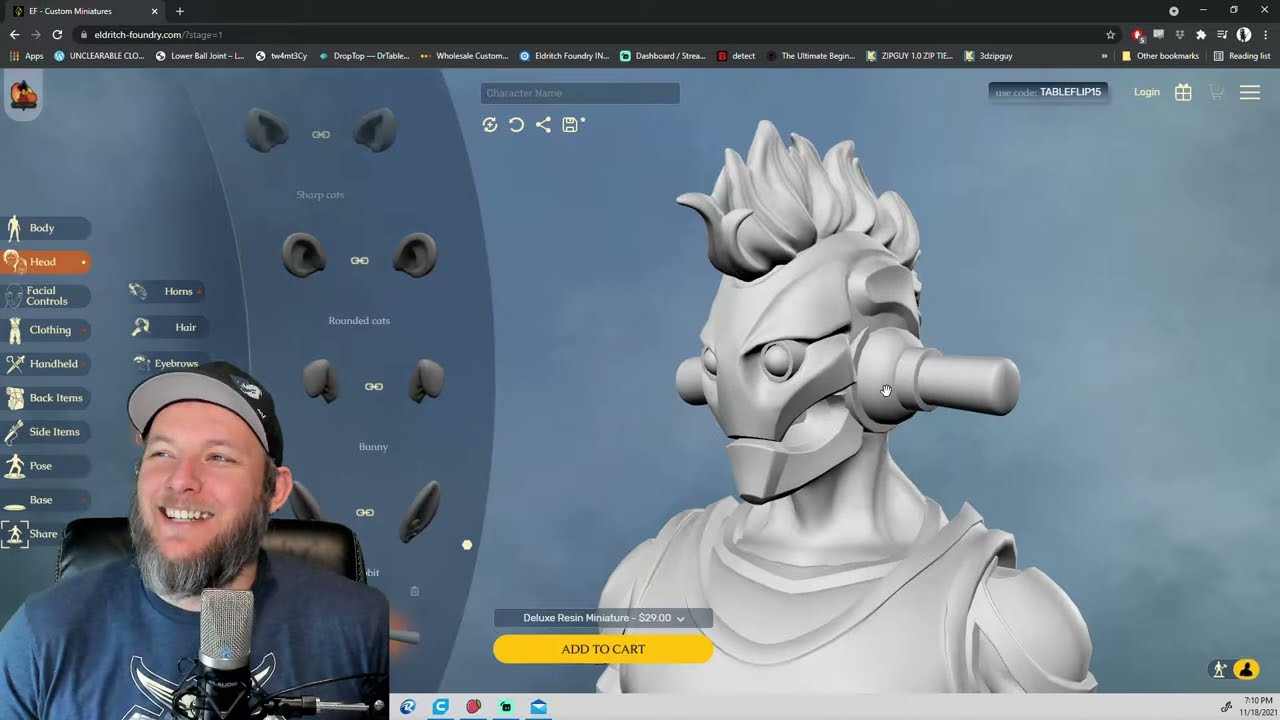Select left Rounded cats ear
The width and height of the screenshot is (1280, 720).
click(x=304, y=255)
